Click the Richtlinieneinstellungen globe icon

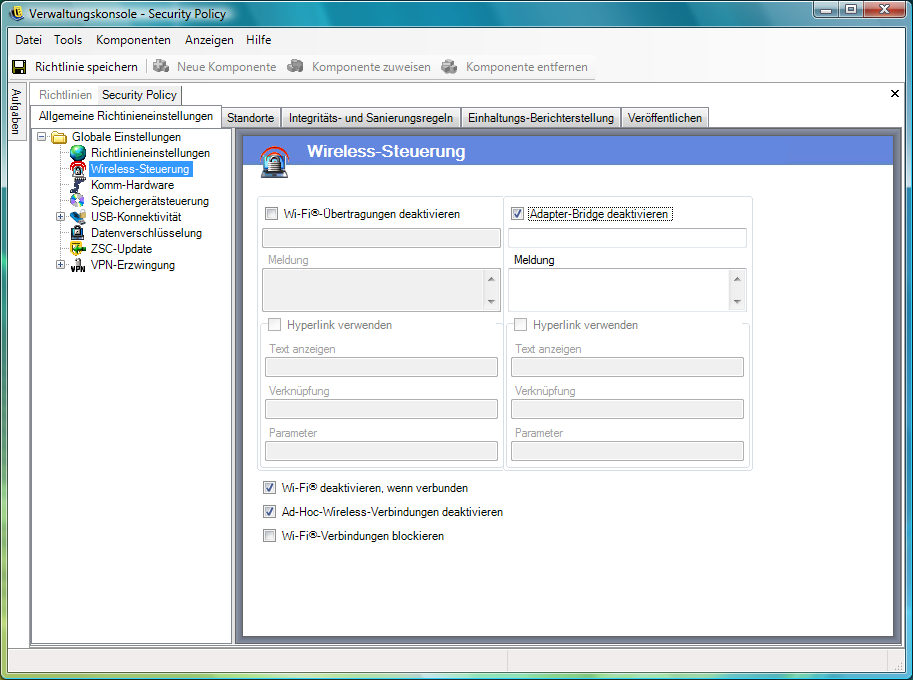coord(78,153)
